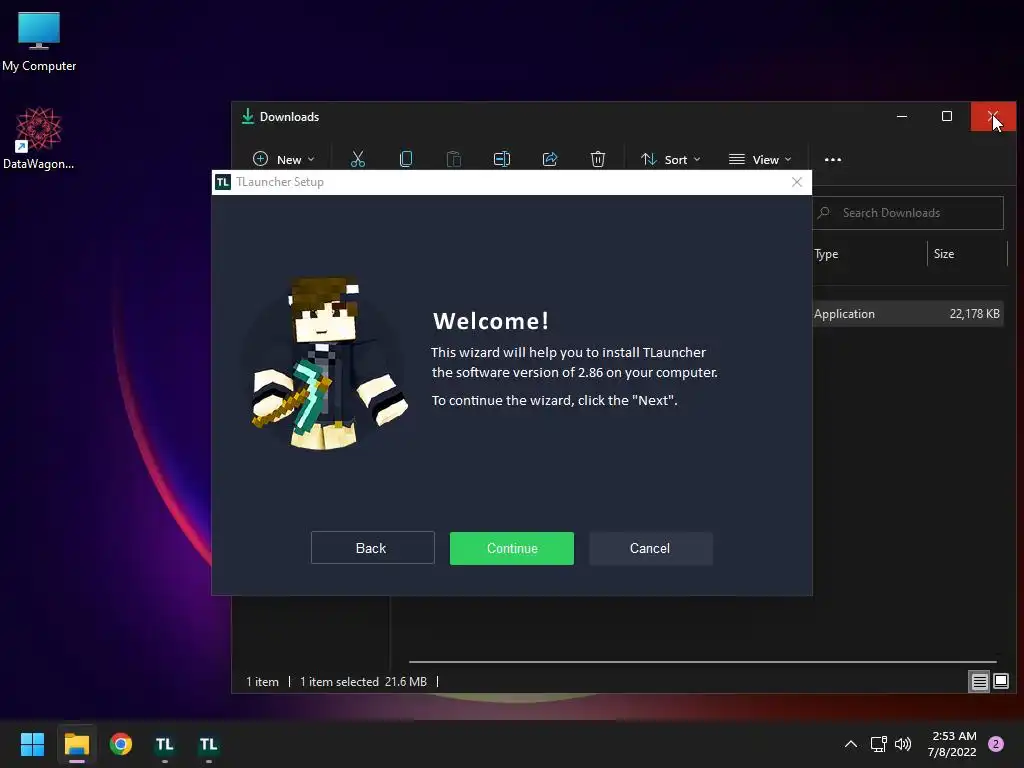1024x768 pixels.
Task: Show hidden icons tray chevron
Action: (851, 744)
